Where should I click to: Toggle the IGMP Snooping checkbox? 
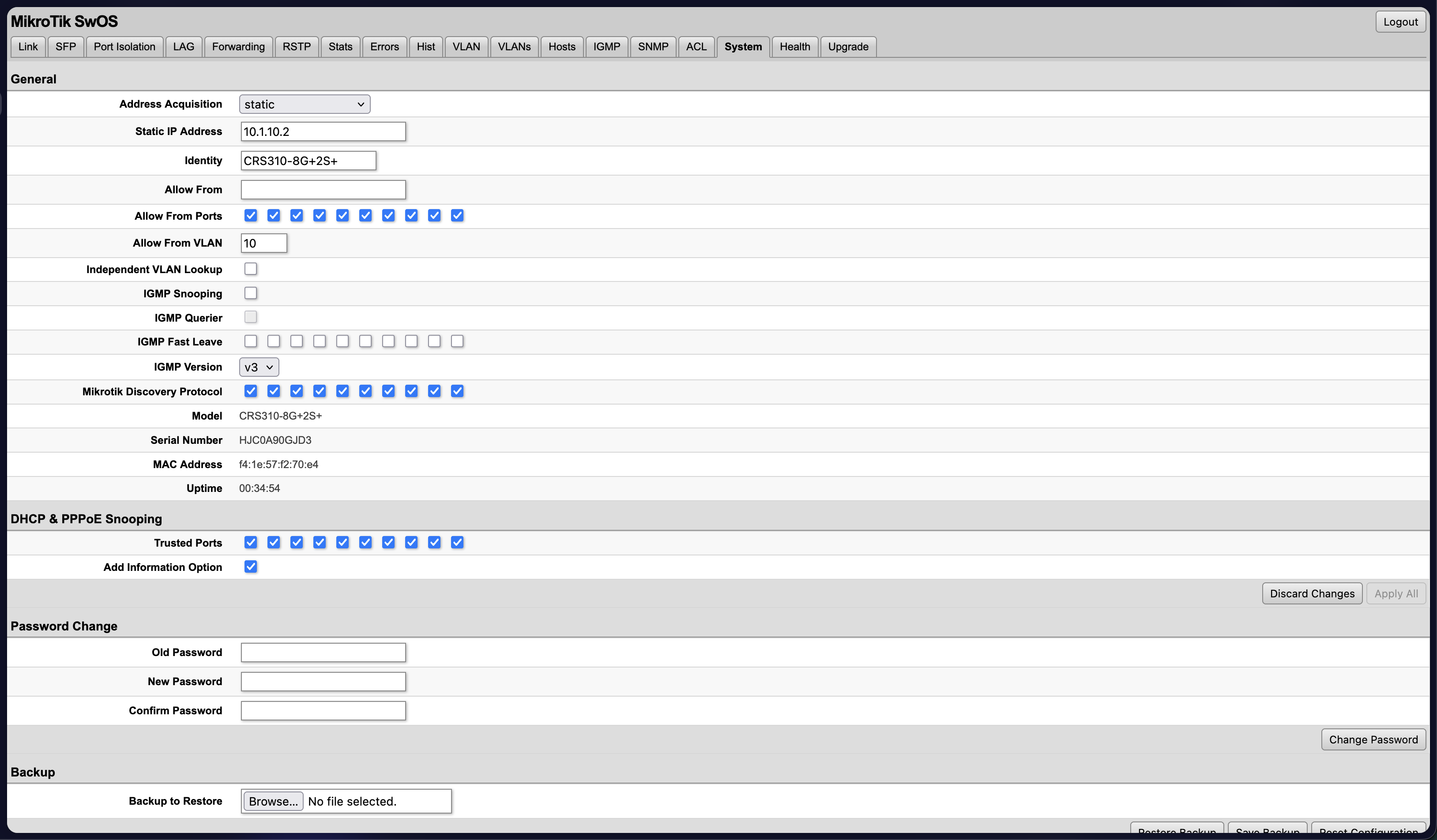pos(250,293)
